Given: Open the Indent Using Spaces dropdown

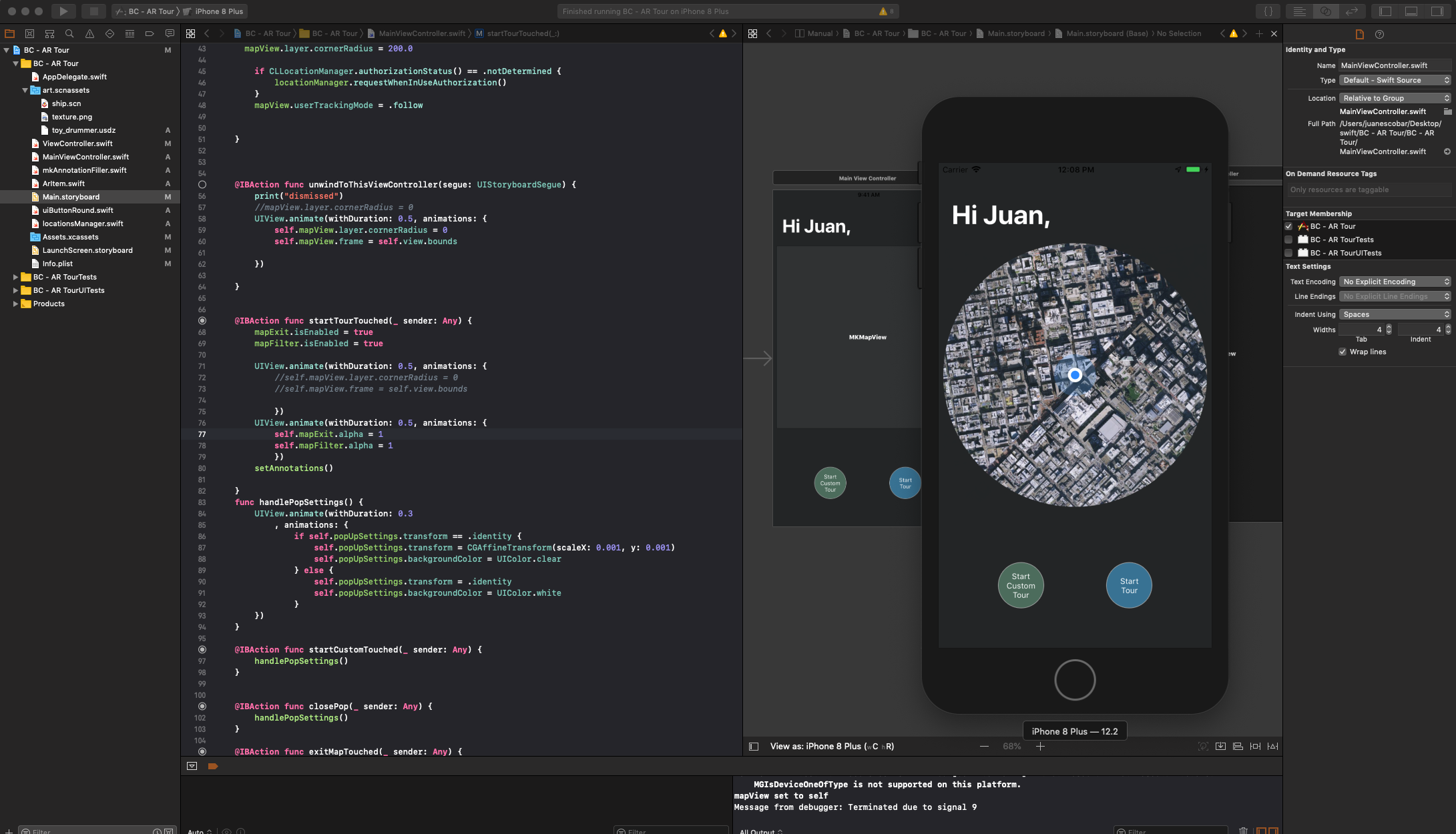Looking at the screenshot, I should click(1395, 314).
